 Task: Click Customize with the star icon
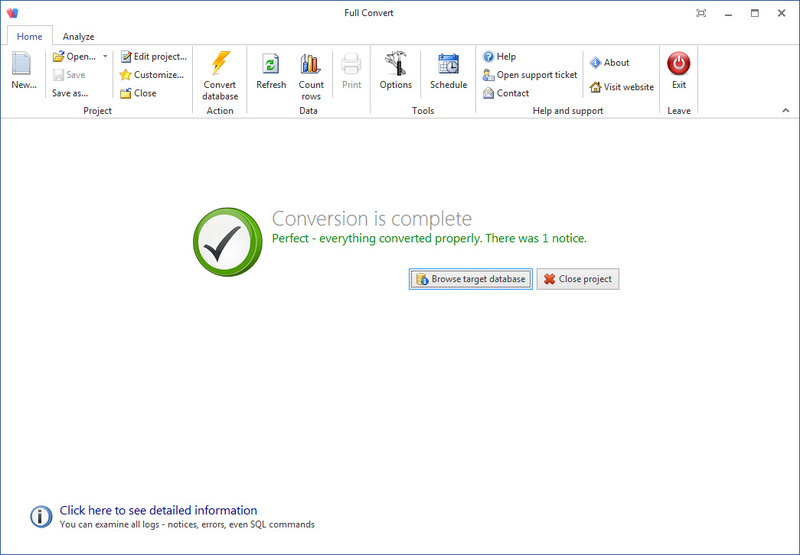pyautogui.click(x=152, y=75)
